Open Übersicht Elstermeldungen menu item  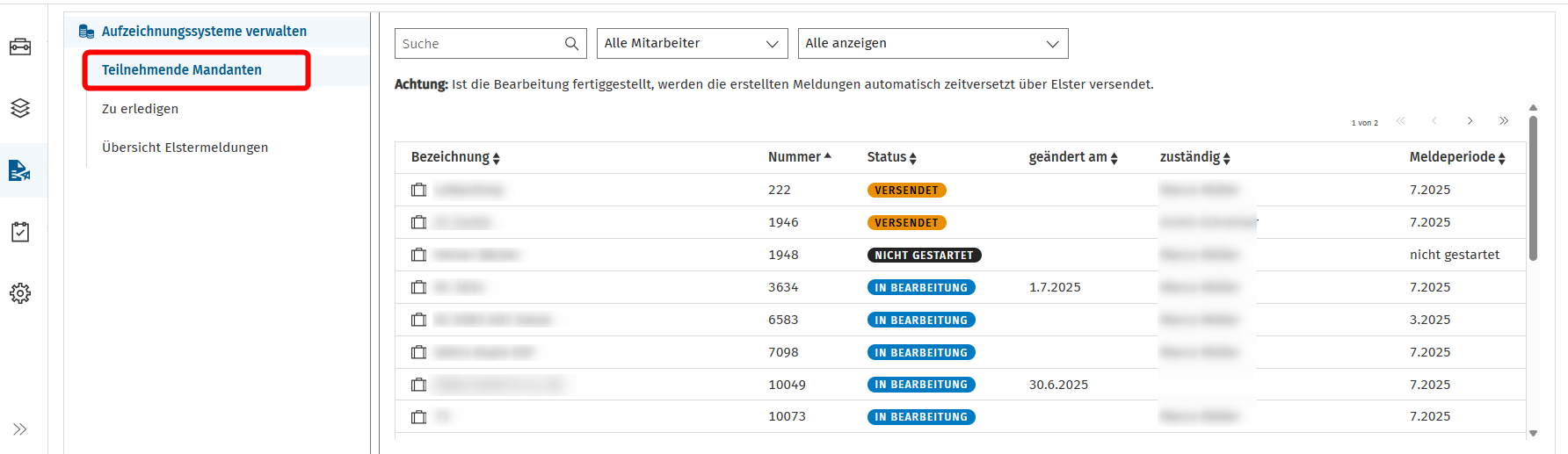(185, 148)
